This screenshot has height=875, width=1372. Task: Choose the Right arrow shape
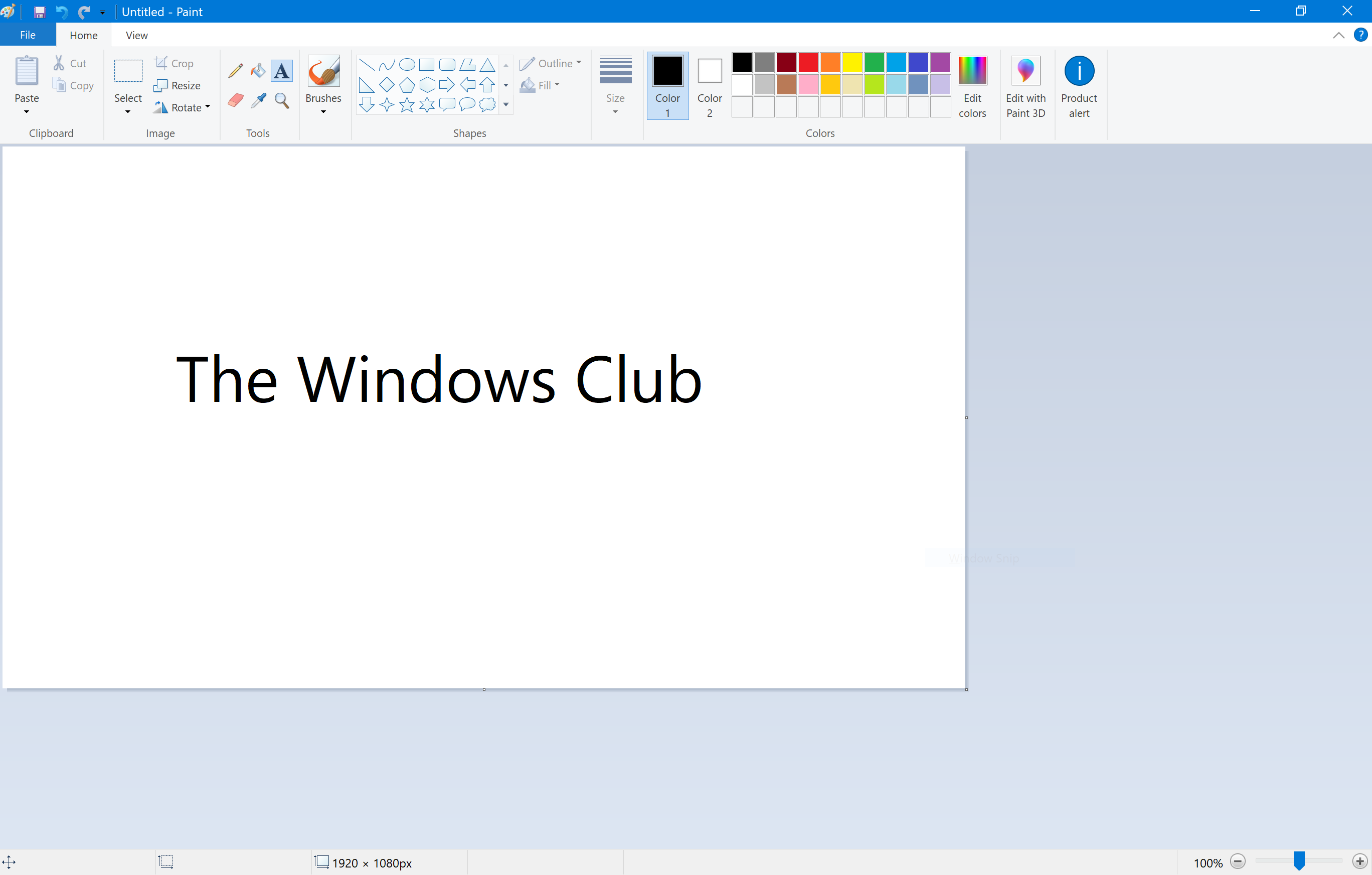(x=447, y=85)
